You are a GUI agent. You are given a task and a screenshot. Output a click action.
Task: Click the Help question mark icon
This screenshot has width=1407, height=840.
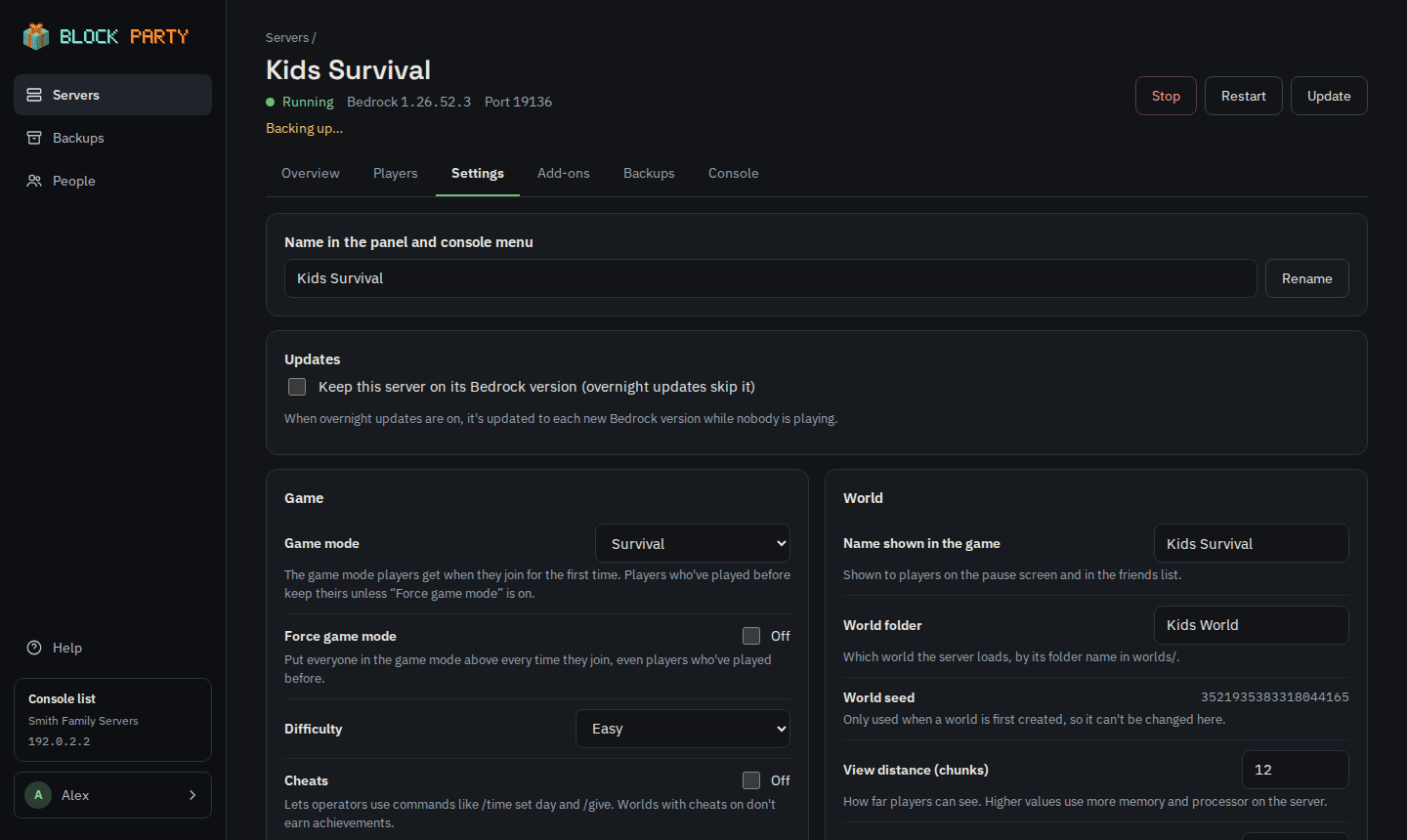34,648
